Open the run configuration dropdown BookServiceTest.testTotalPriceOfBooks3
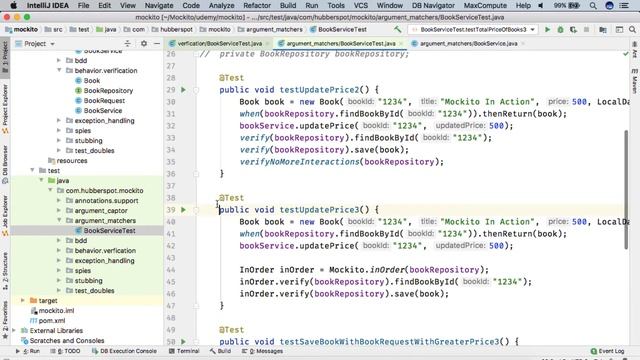Screen dimensions: 640x360 point(473,29)
